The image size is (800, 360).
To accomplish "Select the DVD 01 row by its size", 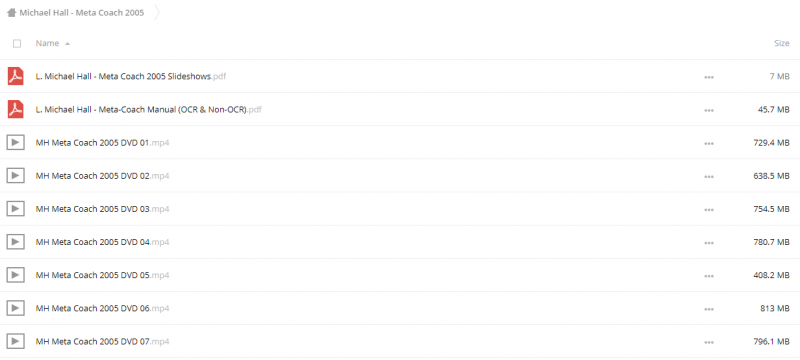I will 771,143.
